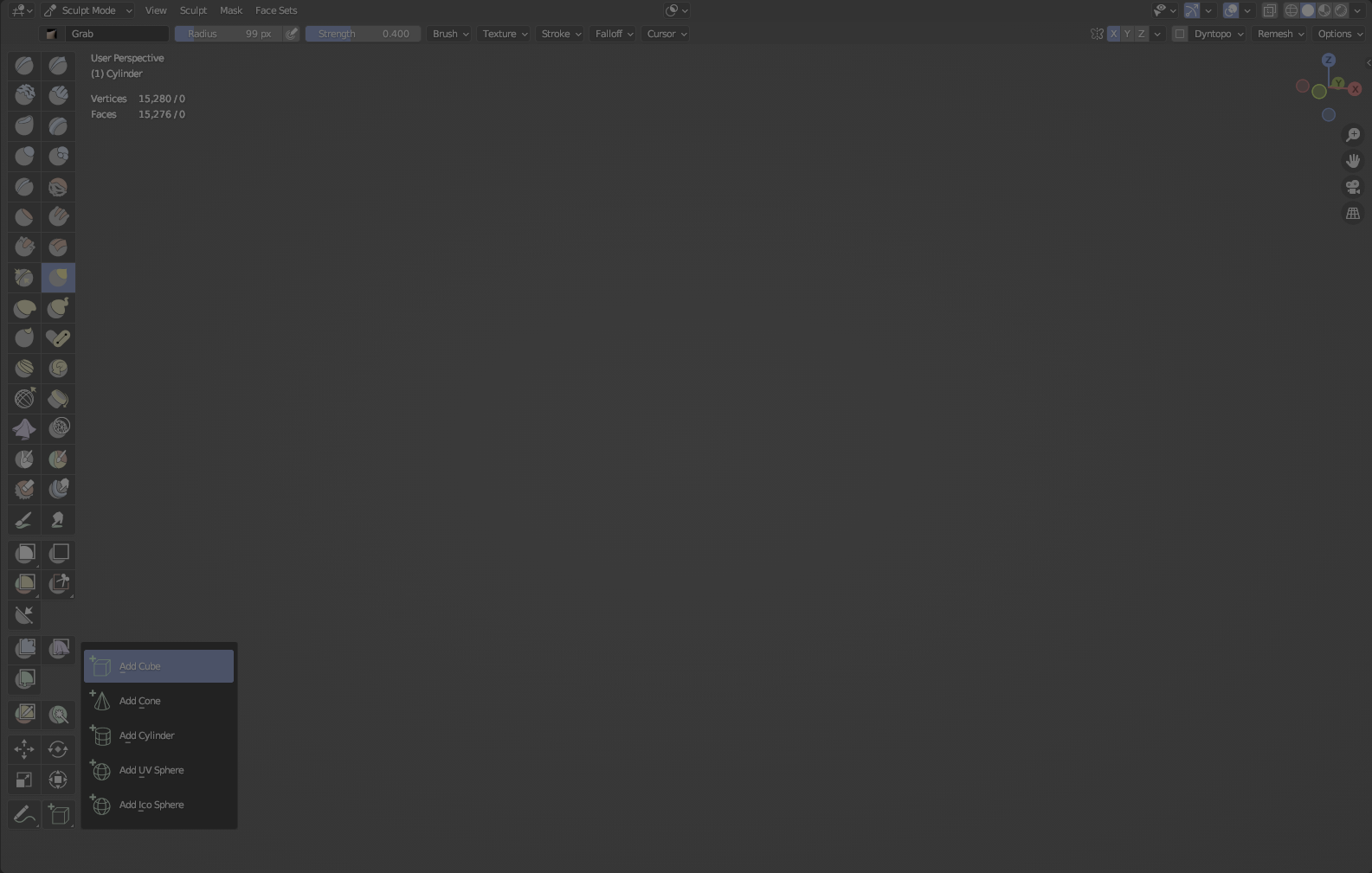Expand the Options dropdown
Screen dimensions: 1372x873
(1340, 34)
